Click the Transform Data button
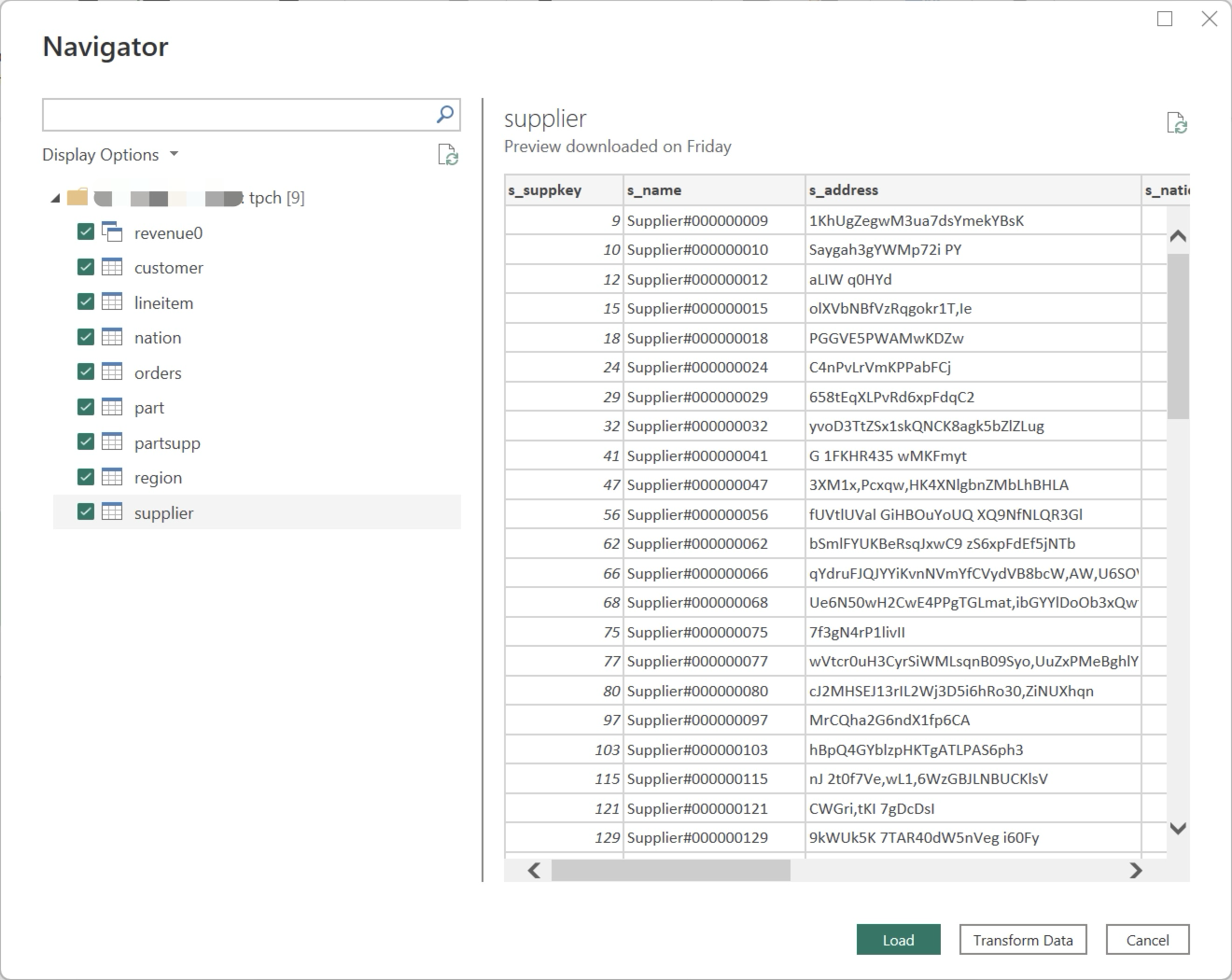Viewport: 1232px width, 980px height. 1022,940
